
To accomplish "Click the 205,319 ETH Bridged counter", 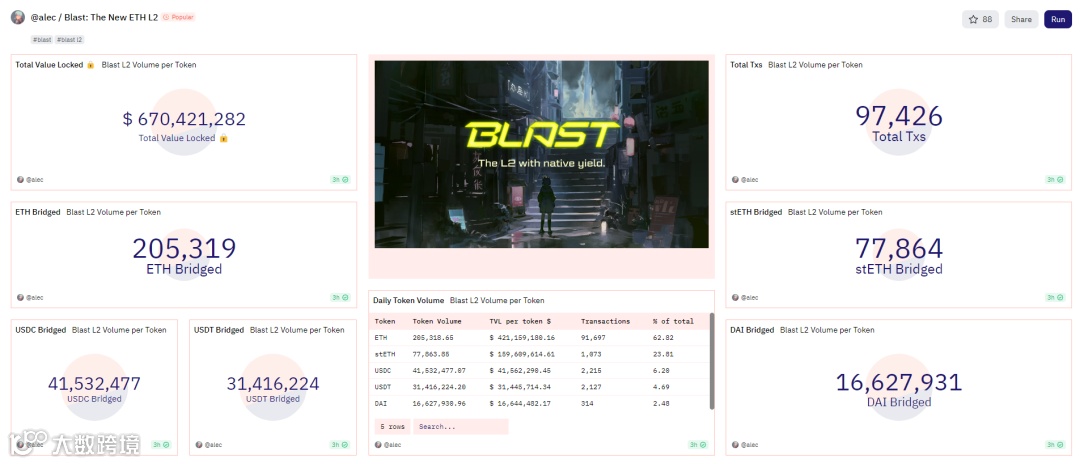I will (184, 249).
